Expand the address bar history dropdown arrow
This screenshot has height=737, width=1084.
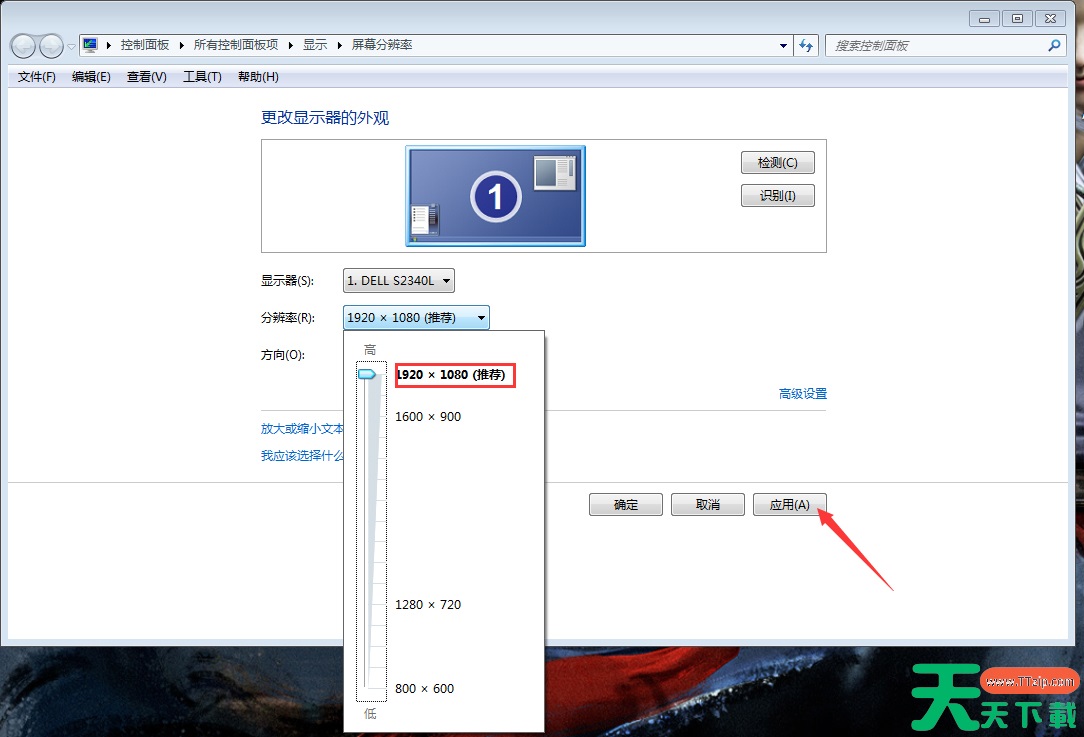coord(783,46)
